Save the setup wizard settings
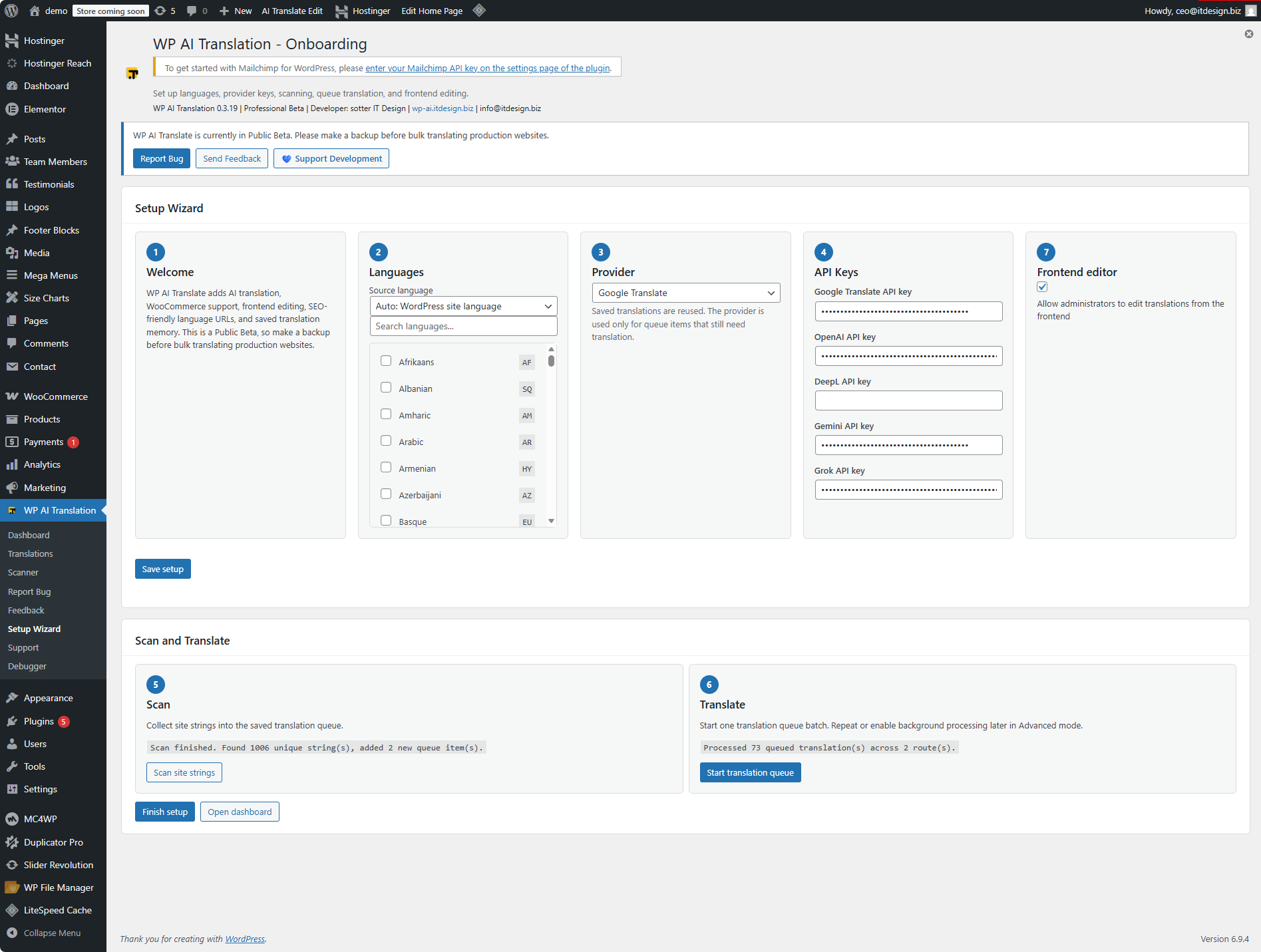The image size is (1261, 952). 163,569
